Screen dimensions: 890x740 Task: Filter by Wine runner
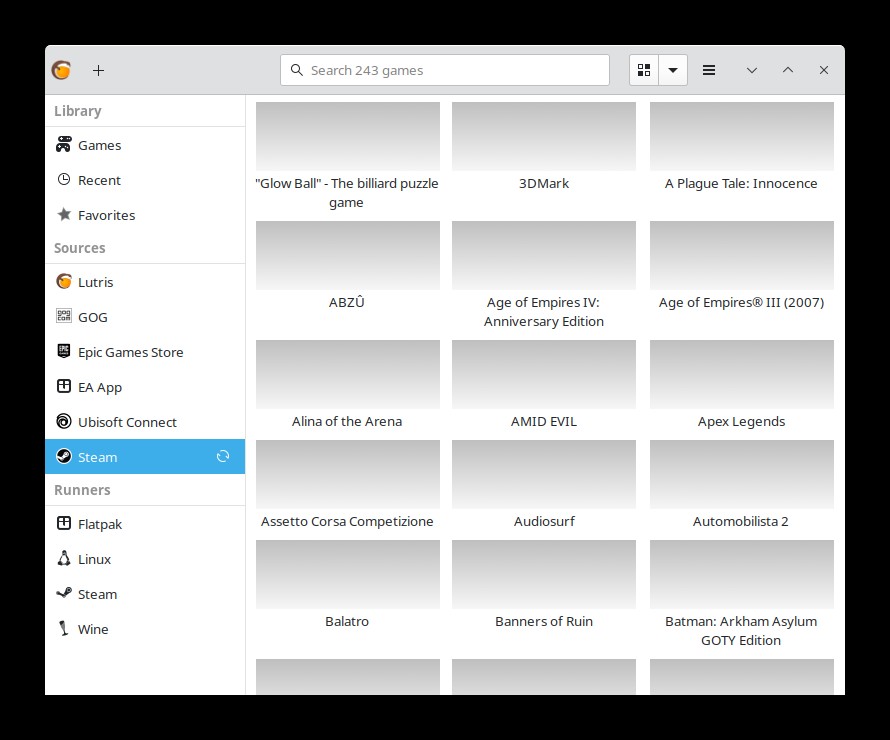[x=145, y=629]
